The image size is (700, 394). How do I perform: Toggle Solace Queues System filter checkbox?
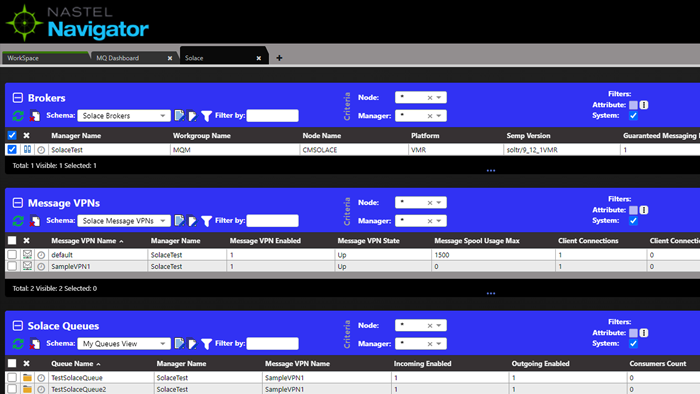click(x=633, y=344)
